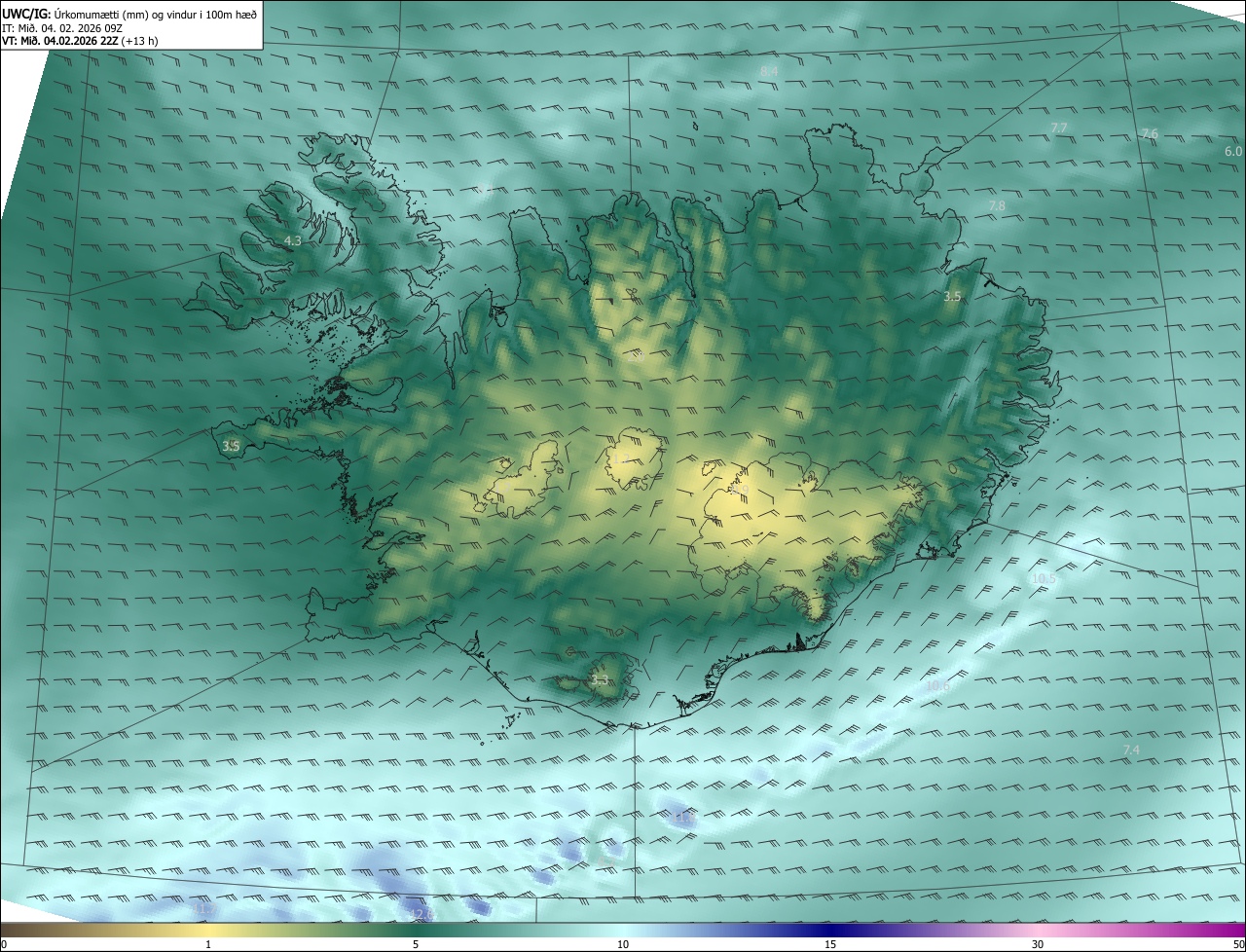Click the 7.7 value label in the northeast

pos(1059,128)
